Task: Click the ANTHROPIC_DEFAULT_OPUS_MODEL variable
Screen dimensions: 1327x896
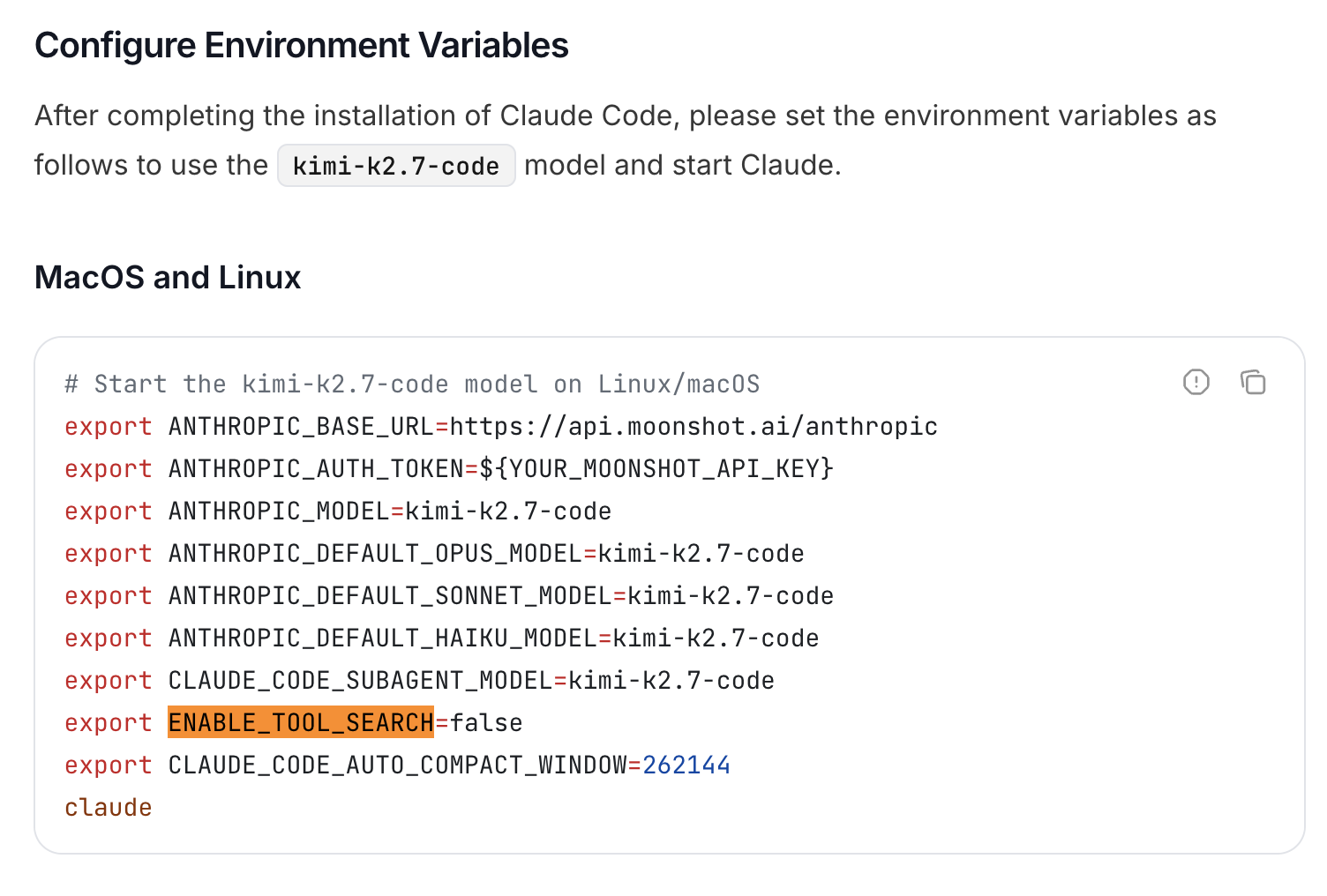Action: coord(376,554)
